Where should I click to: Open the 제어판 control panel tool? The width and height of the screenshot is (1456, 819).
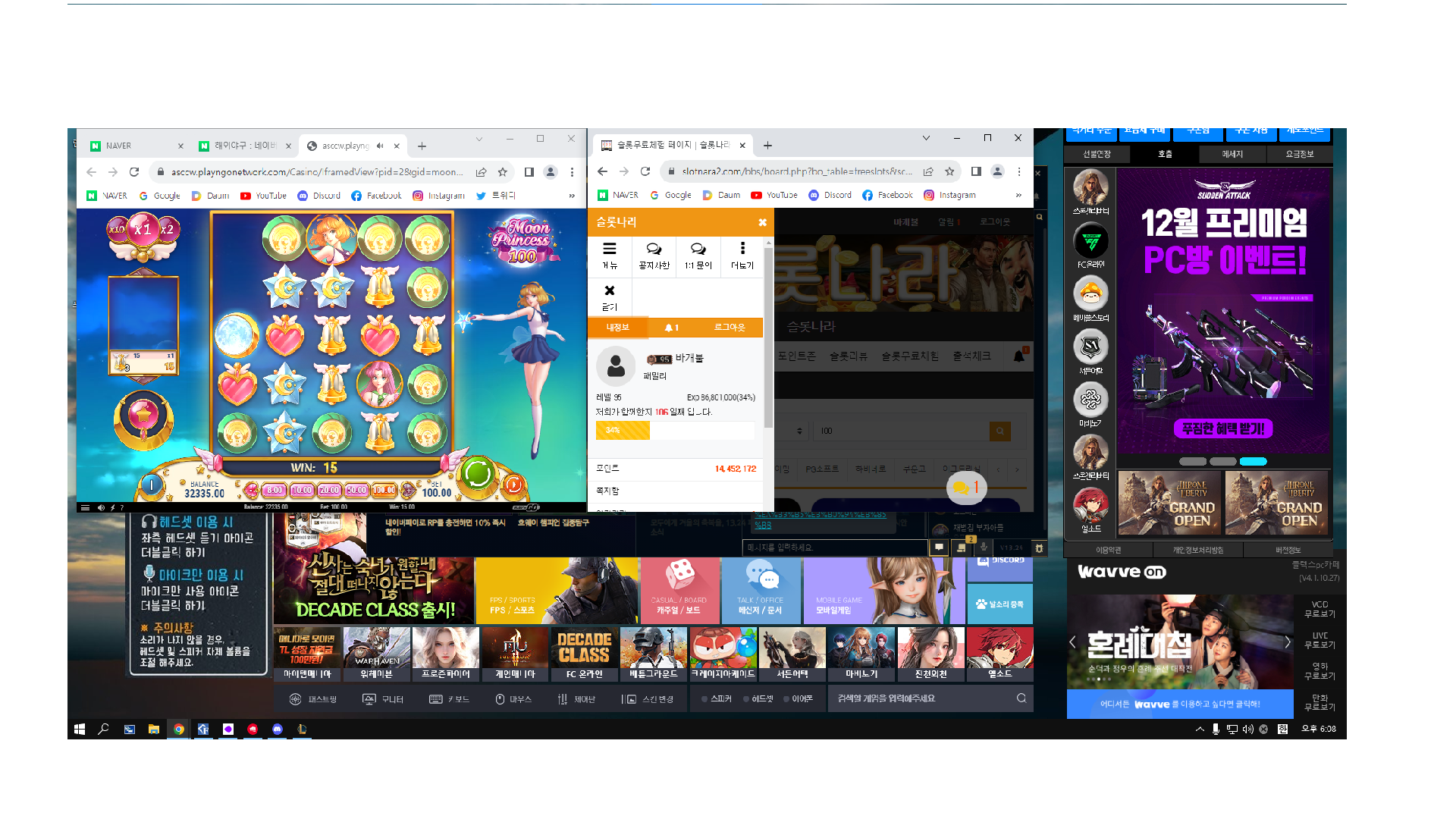(x=576, y=699)
